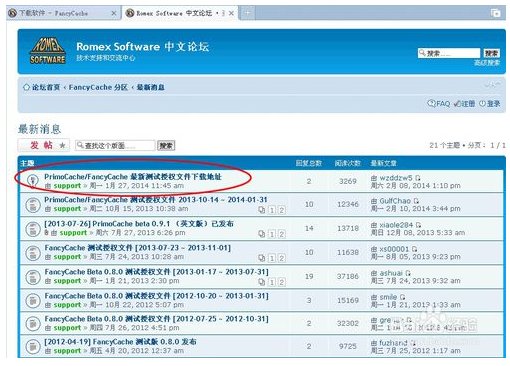Click topic icon of PrimoCache beta 0.9.1 row
This screenshot has width=510, height=366.
(33, 228)
